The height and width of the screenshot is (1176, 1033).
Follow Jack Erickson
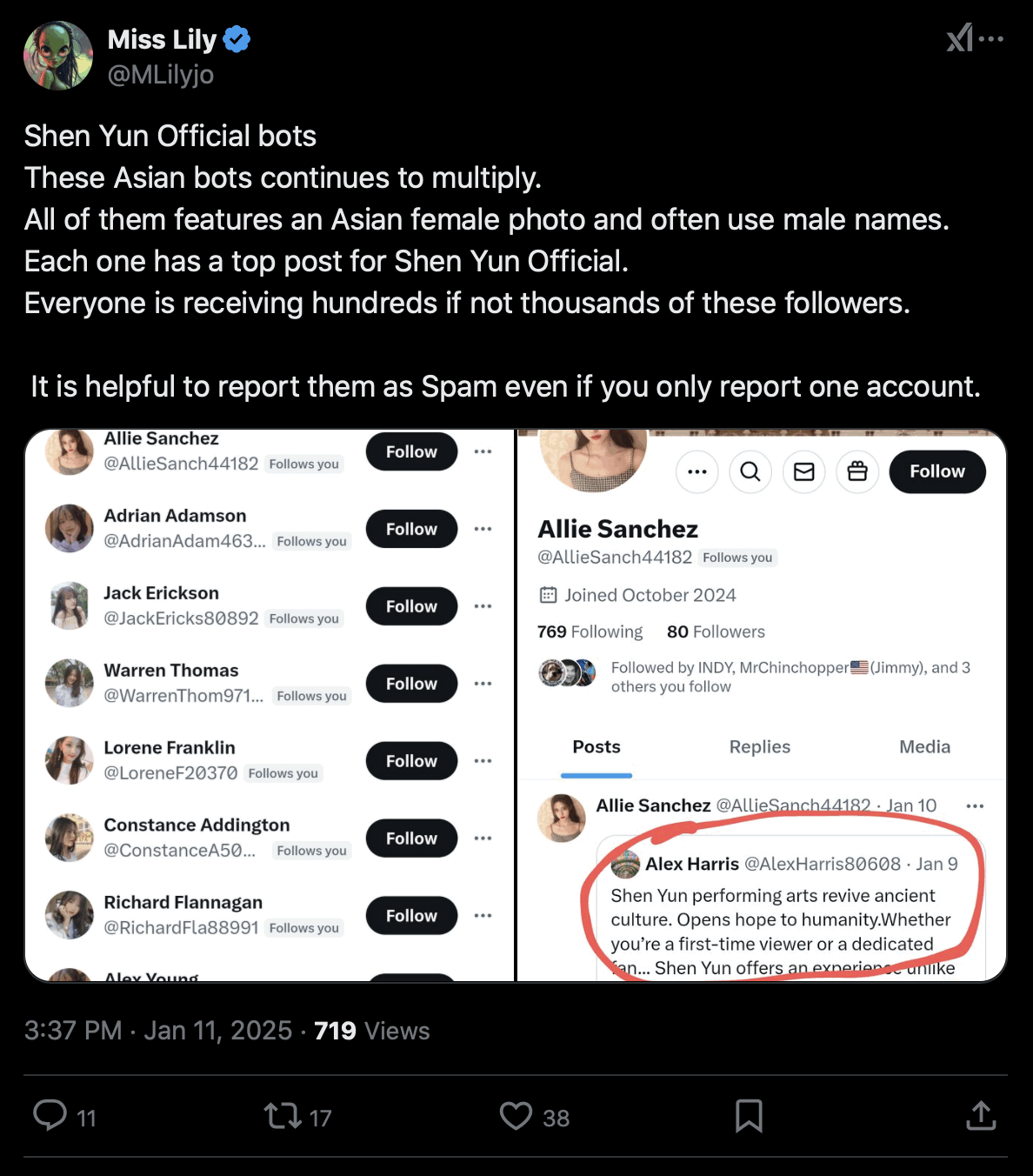(411, 606)
